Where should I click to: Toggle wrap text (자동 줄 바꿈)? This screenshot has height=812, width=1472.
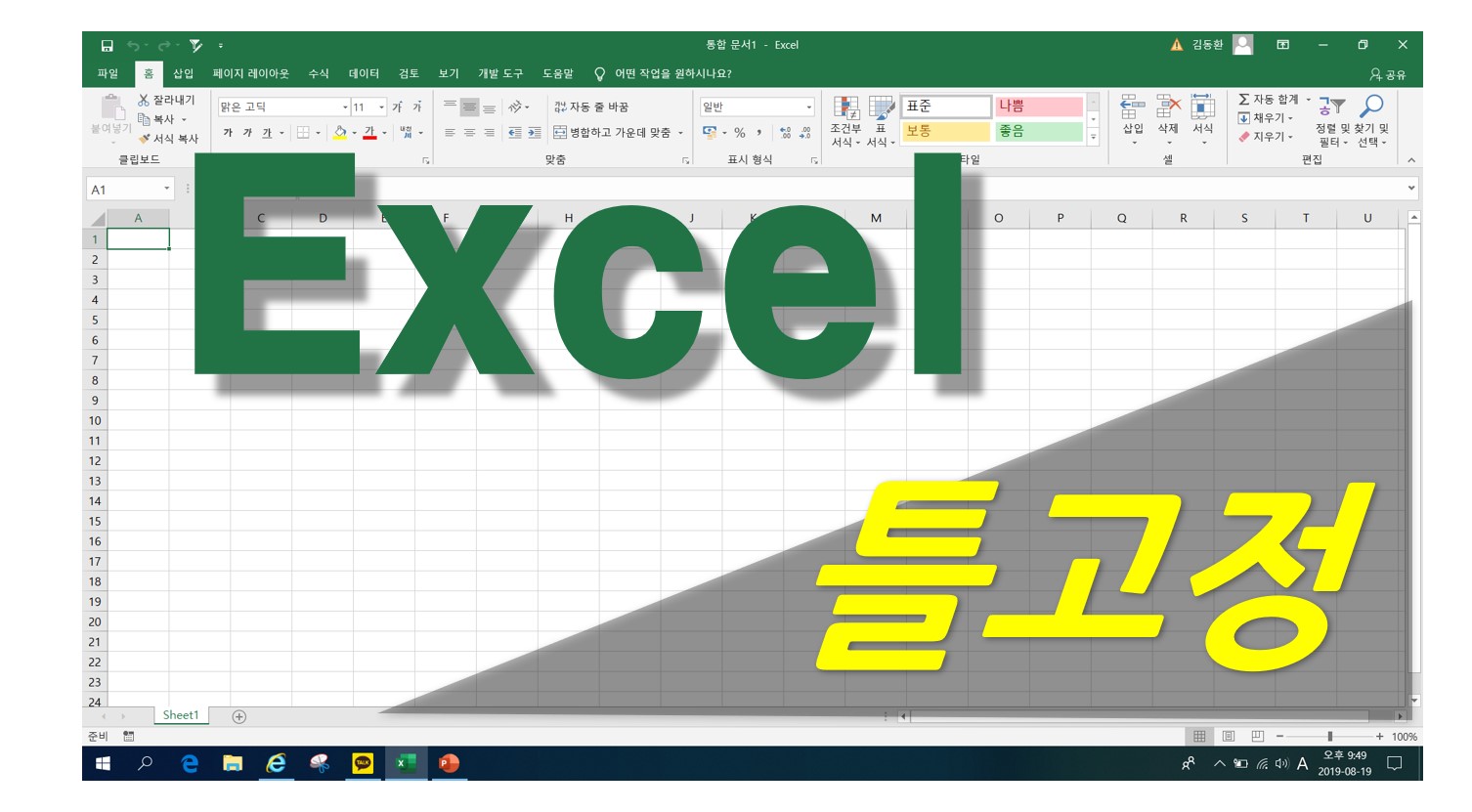591,107
